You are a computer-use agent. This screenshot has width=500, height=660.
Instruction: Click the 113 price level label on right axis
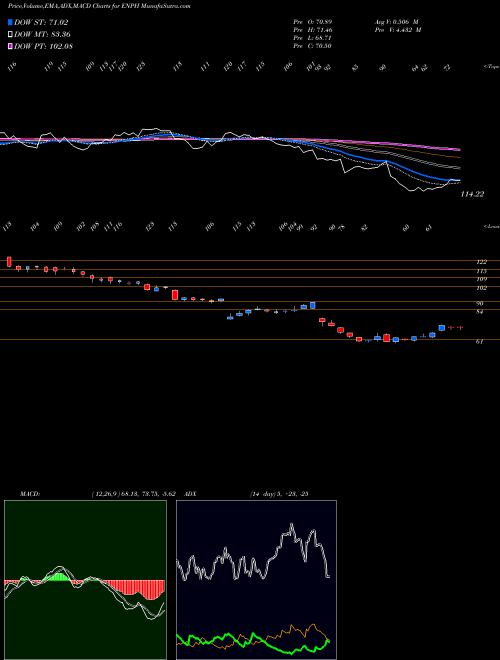point(481,271)
